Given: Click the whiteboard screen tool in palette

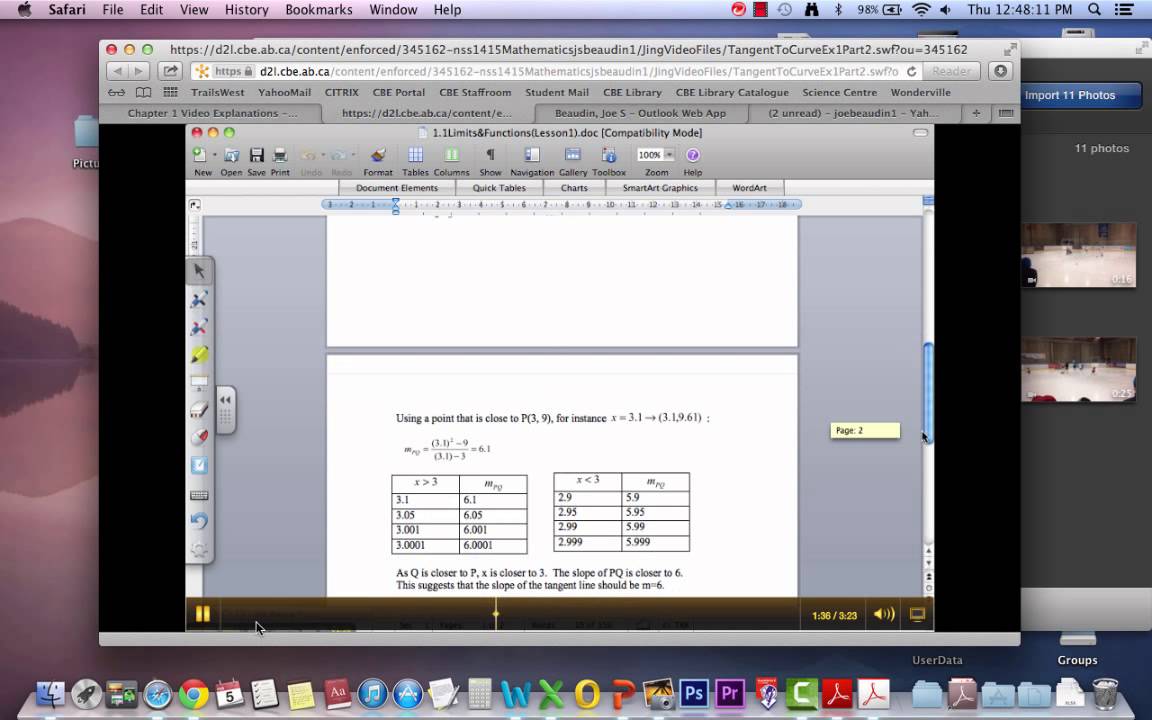Looking at the screenshot, I should pyautogui.click(x=199, y=382).
